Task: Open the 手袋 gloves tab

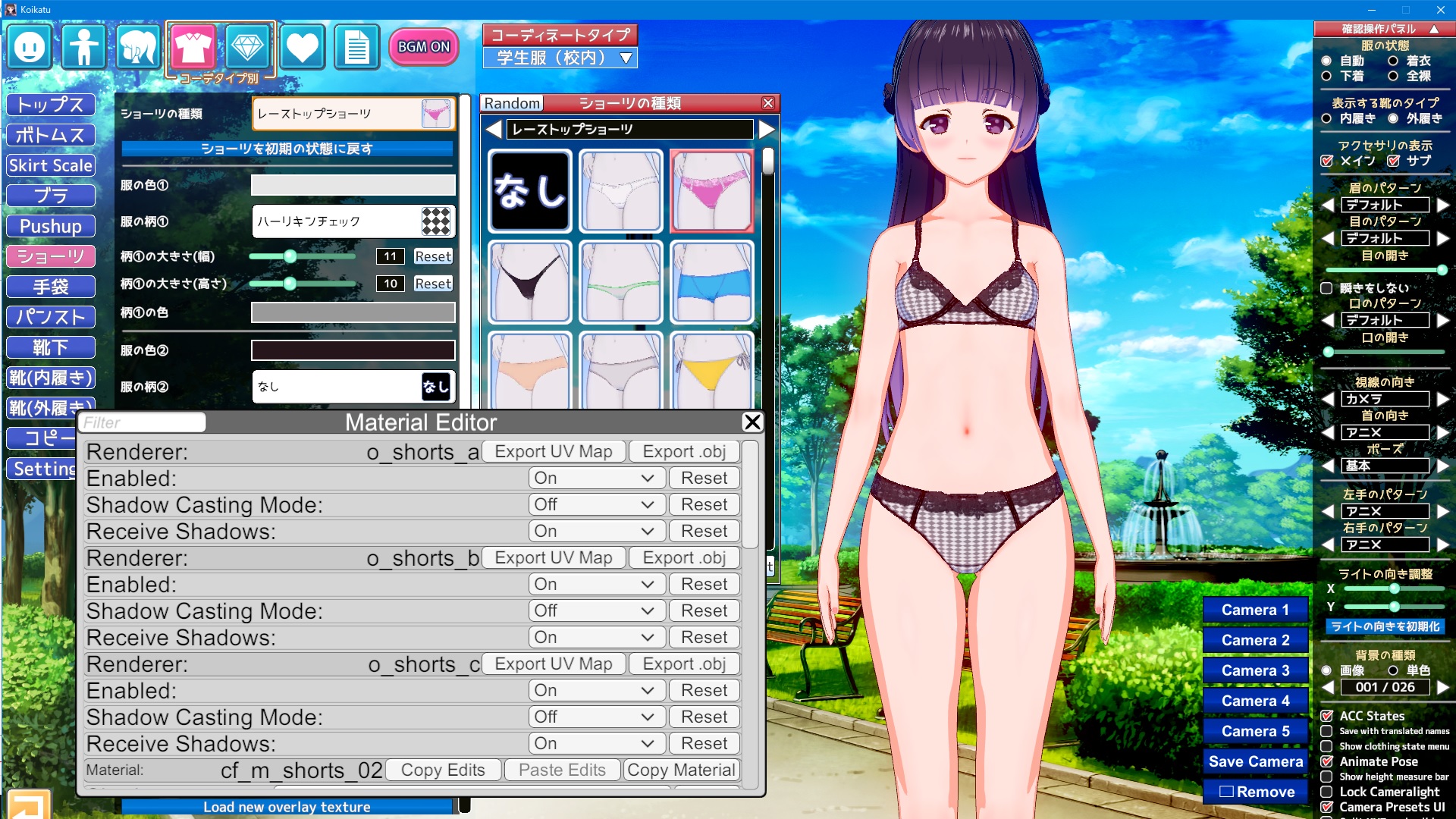Action: 51,287
